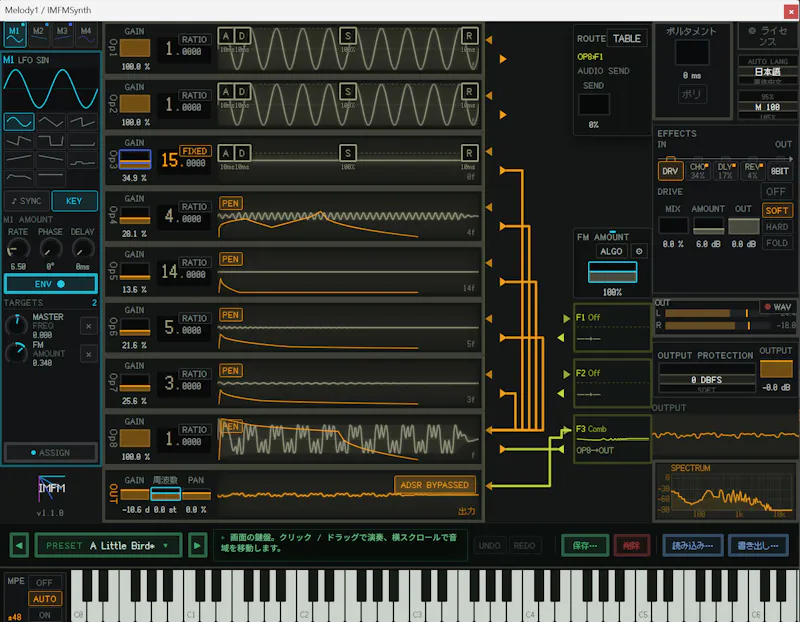The width and height of the screenshot is (800, 622).
Task: Click Op1 attack envelope handle A
Action: pos(226,36)
